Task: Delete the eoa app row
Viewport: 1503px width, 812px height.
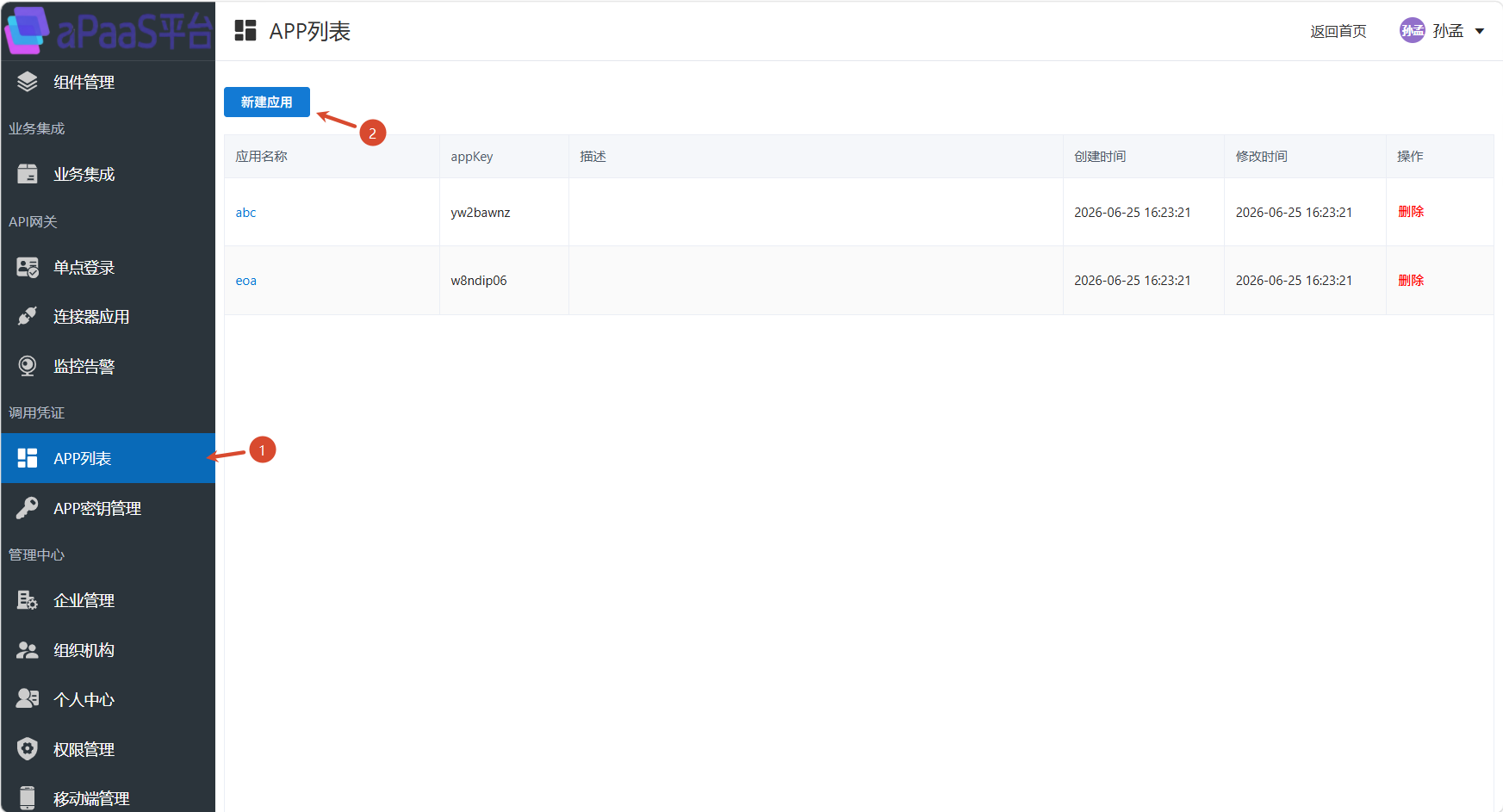Action: point(1411,281)
